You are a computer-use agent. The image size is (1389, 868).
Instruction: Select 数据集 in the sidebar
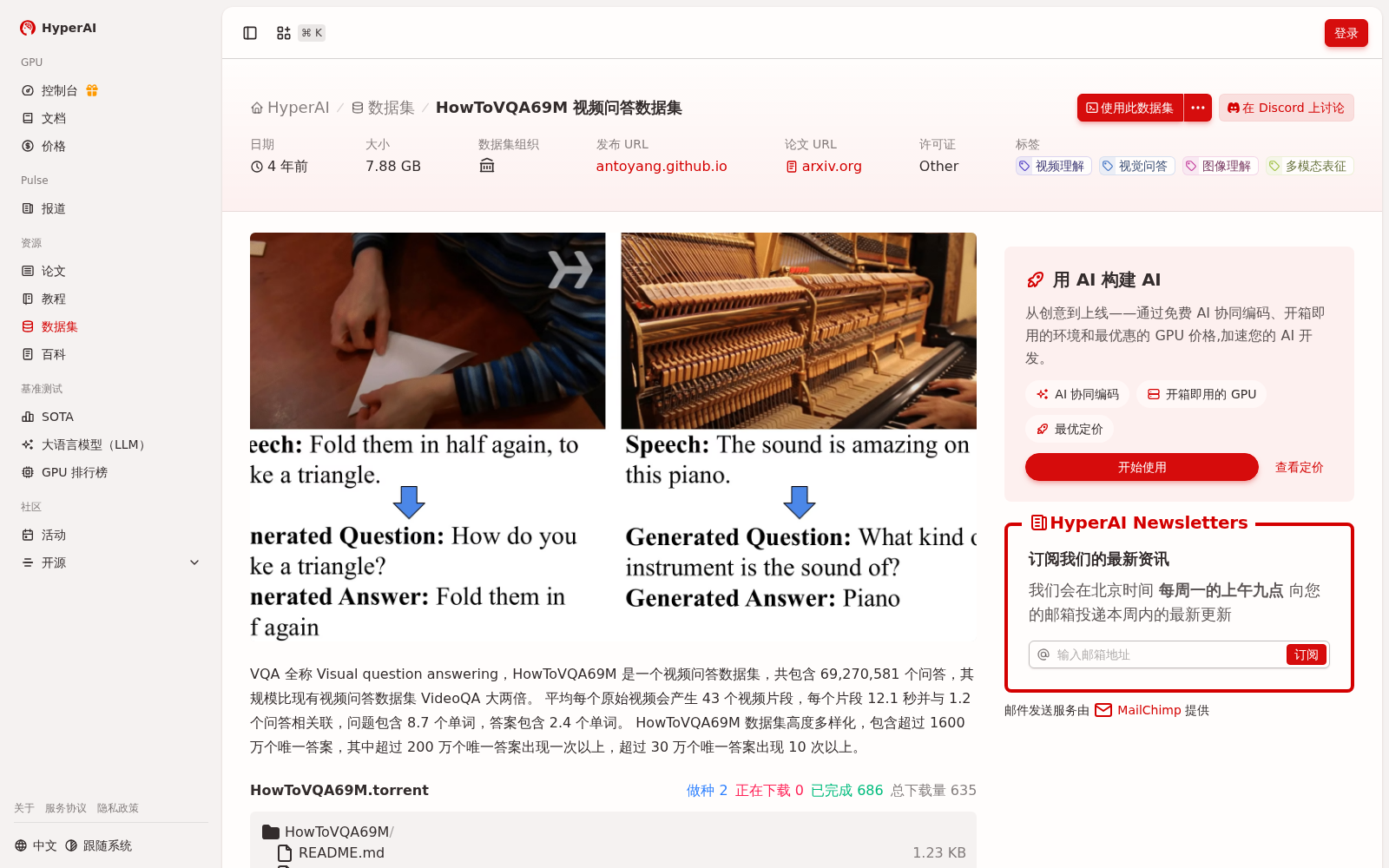pos(59,326)
